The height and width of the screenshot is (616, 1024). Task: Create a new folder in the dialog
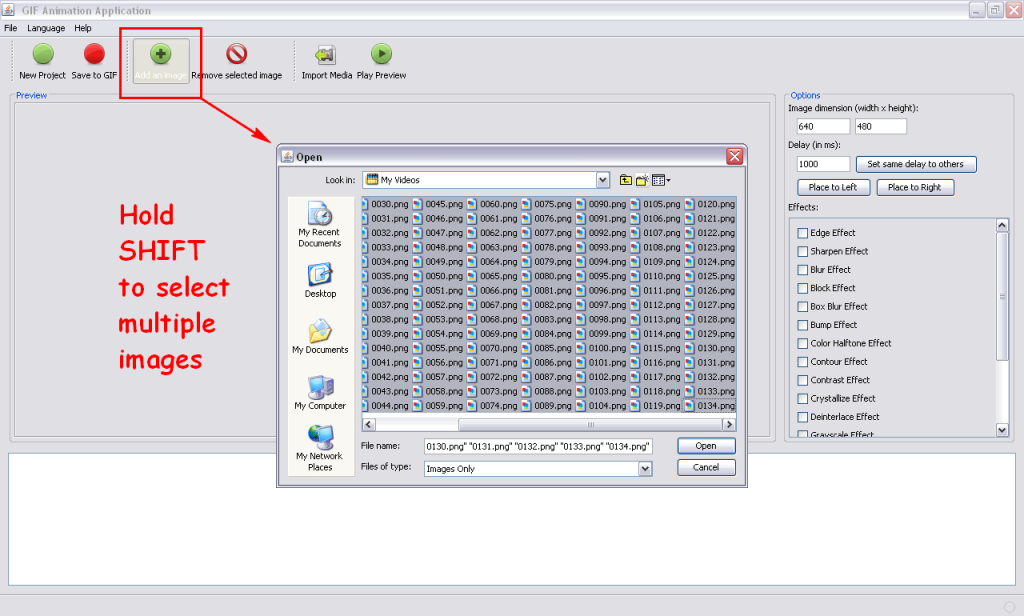pyautogui.click(x=641, y=180)
